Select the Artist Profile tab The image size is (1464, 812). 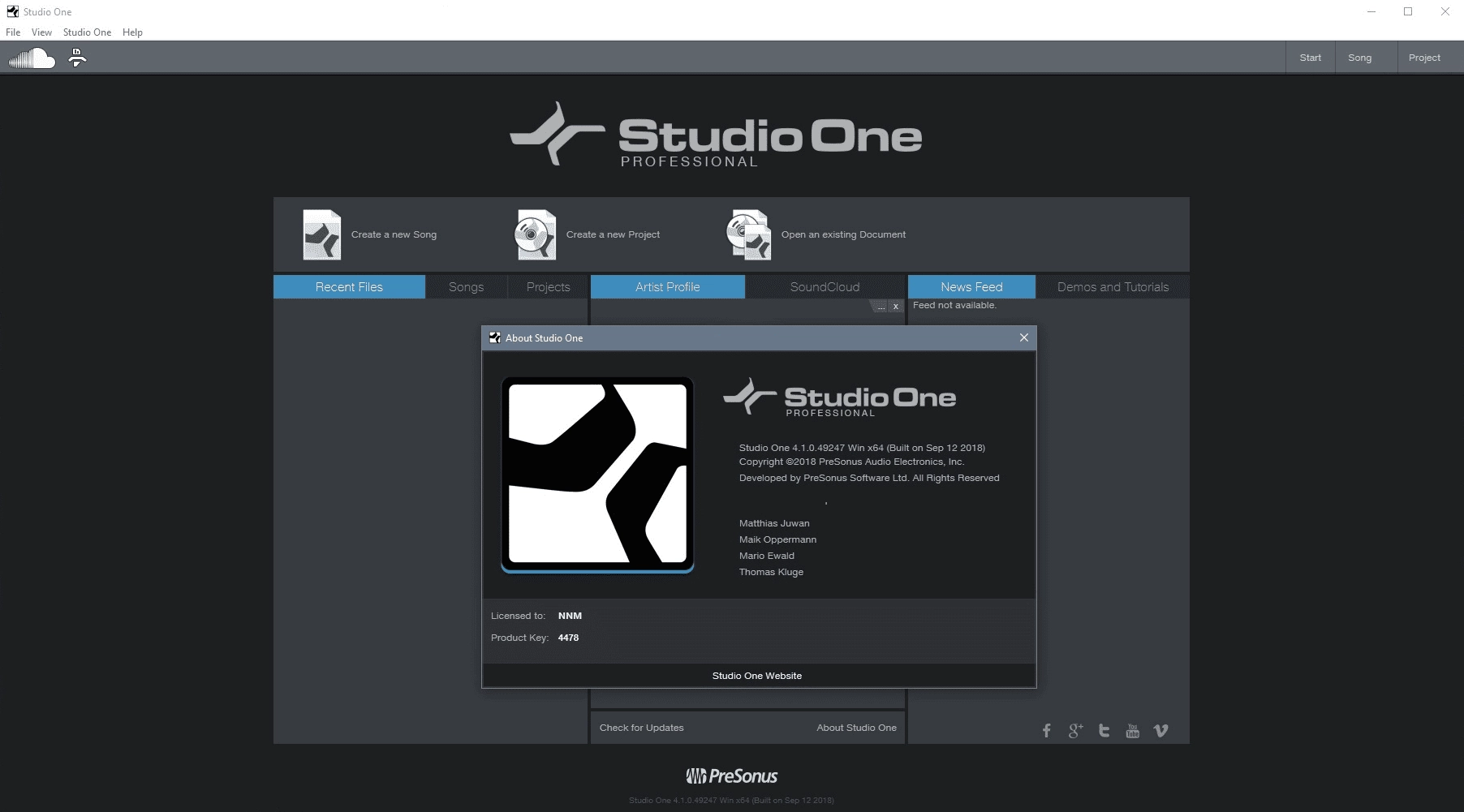(667, 287)
